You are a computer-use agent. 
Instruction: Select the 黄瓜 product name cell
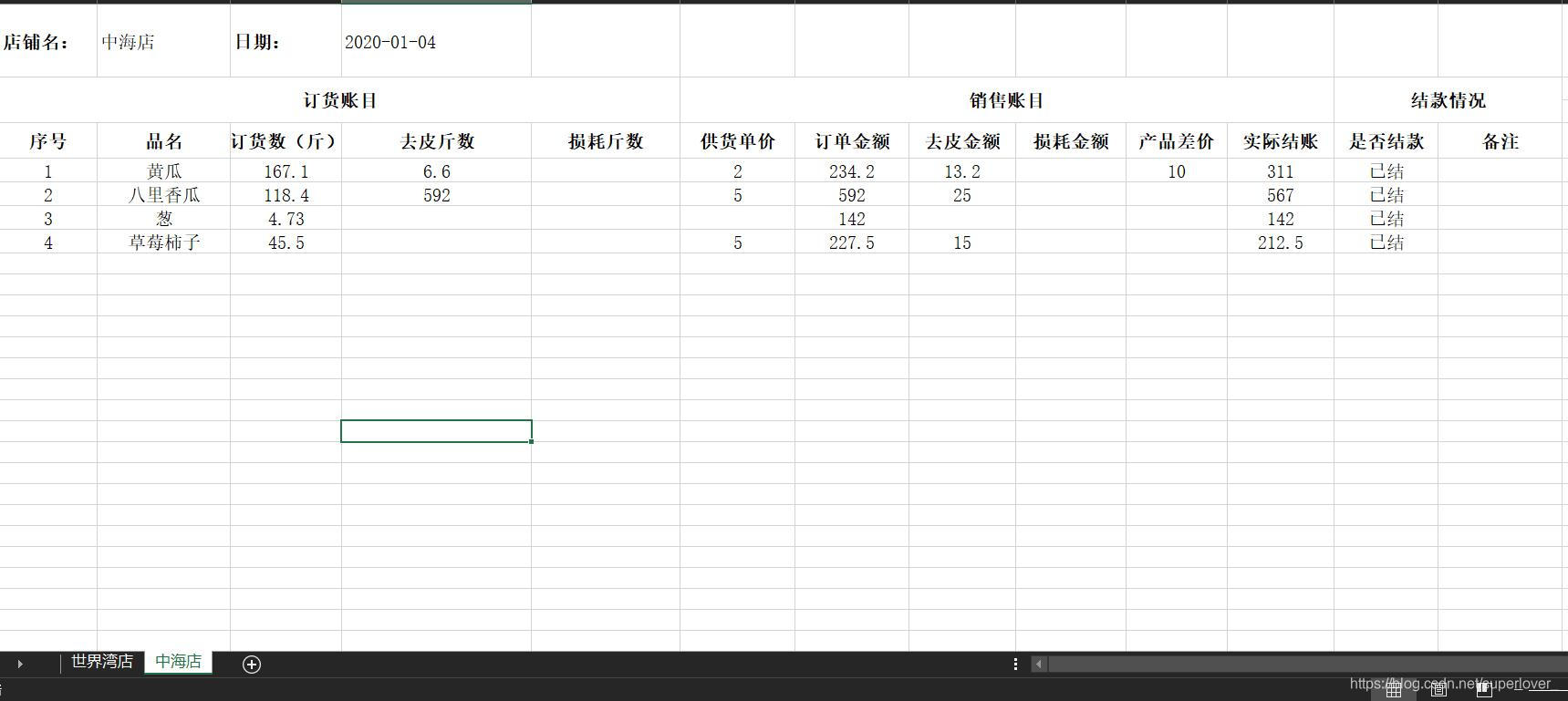point(163,171)
